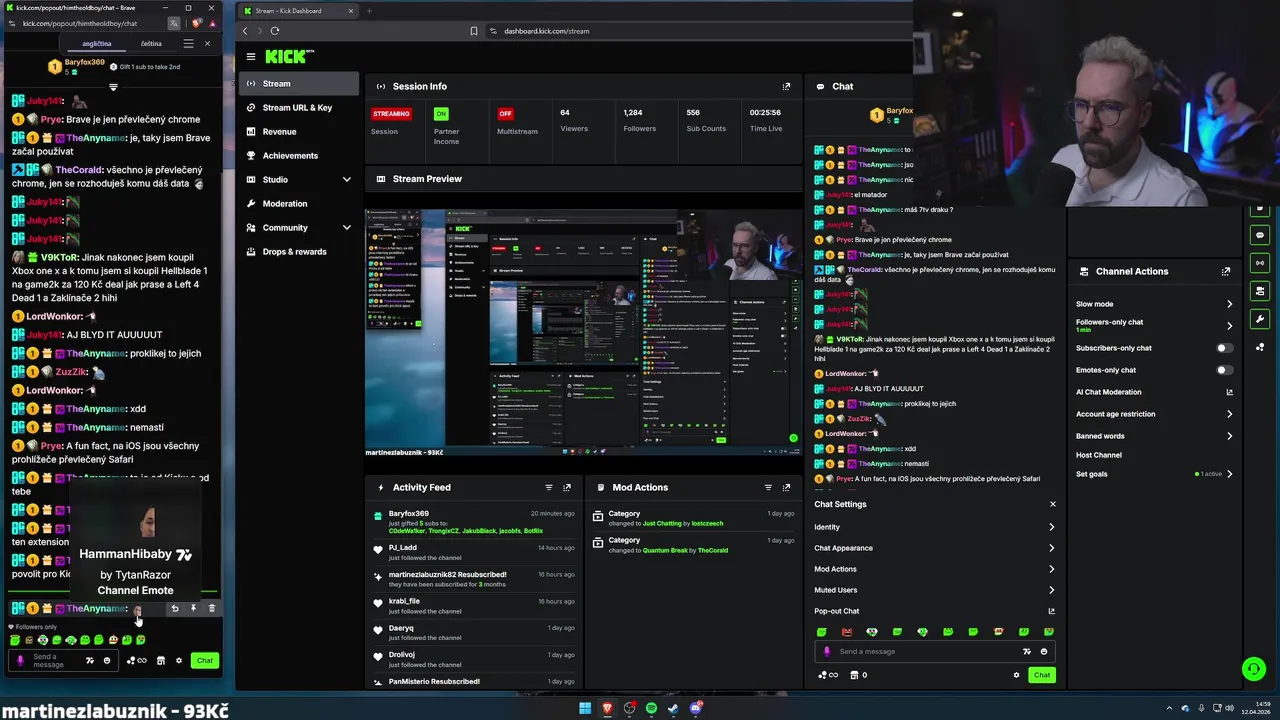Toggle Emotes-only chat switch
1280x720 pixels.
[x=1224, y=370]
